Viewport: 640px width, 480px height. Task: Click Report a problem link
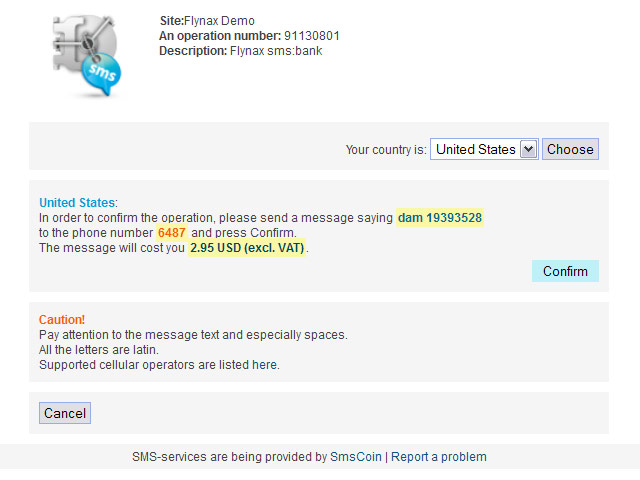tap(439, 457)
